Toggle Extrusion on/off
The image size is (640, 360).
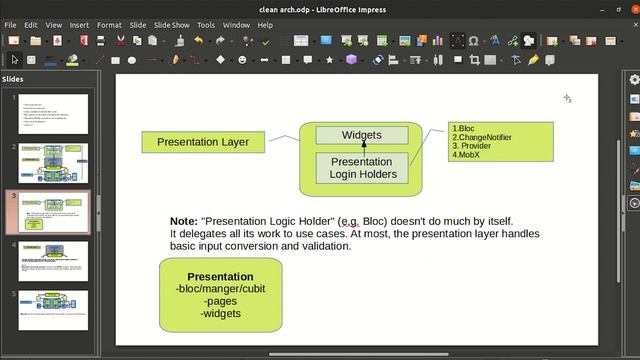[550, 60]
